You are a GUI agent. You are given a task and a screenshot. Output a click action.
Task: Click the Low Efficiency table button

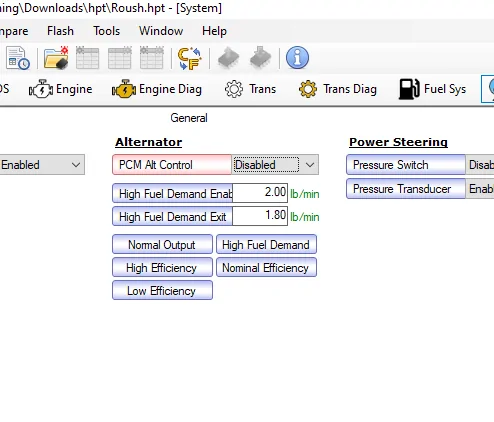coord(162,290)
